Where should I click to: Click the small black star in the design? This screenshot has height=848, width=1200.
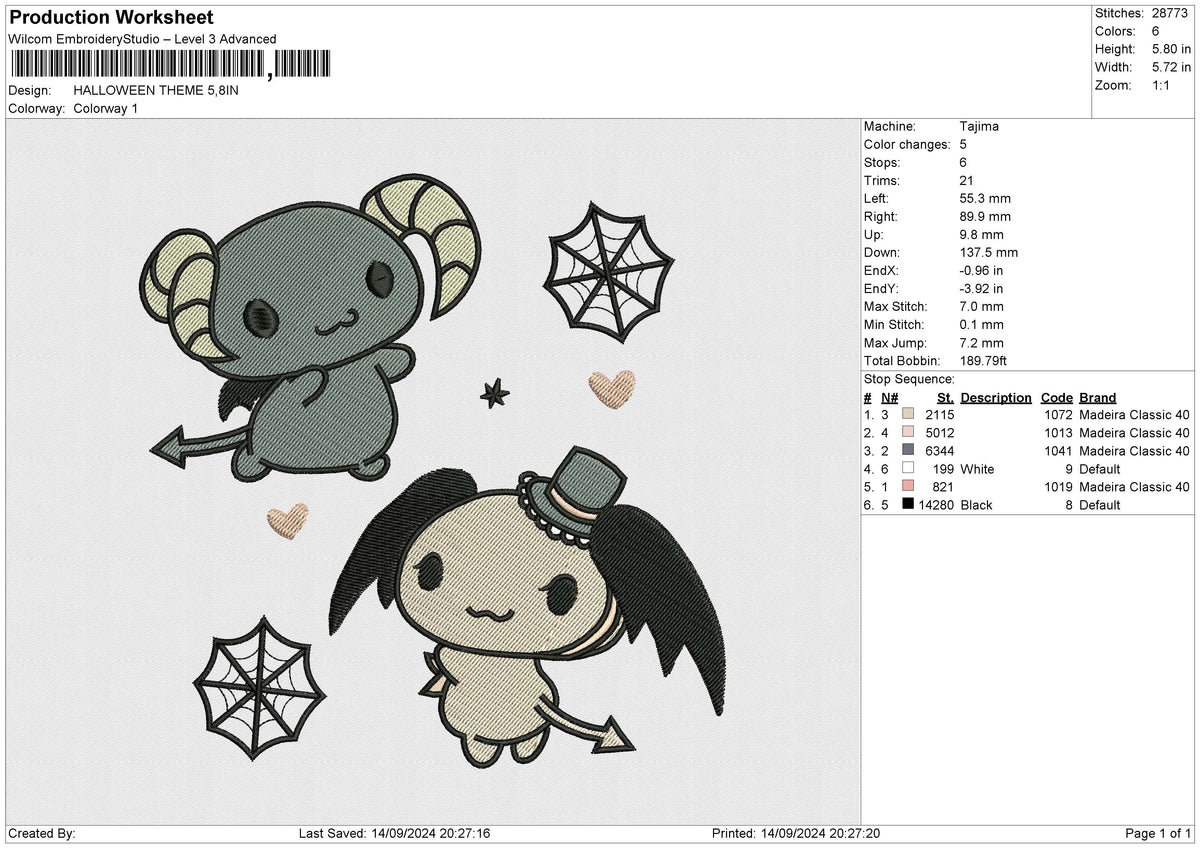(x=494, y=393)
